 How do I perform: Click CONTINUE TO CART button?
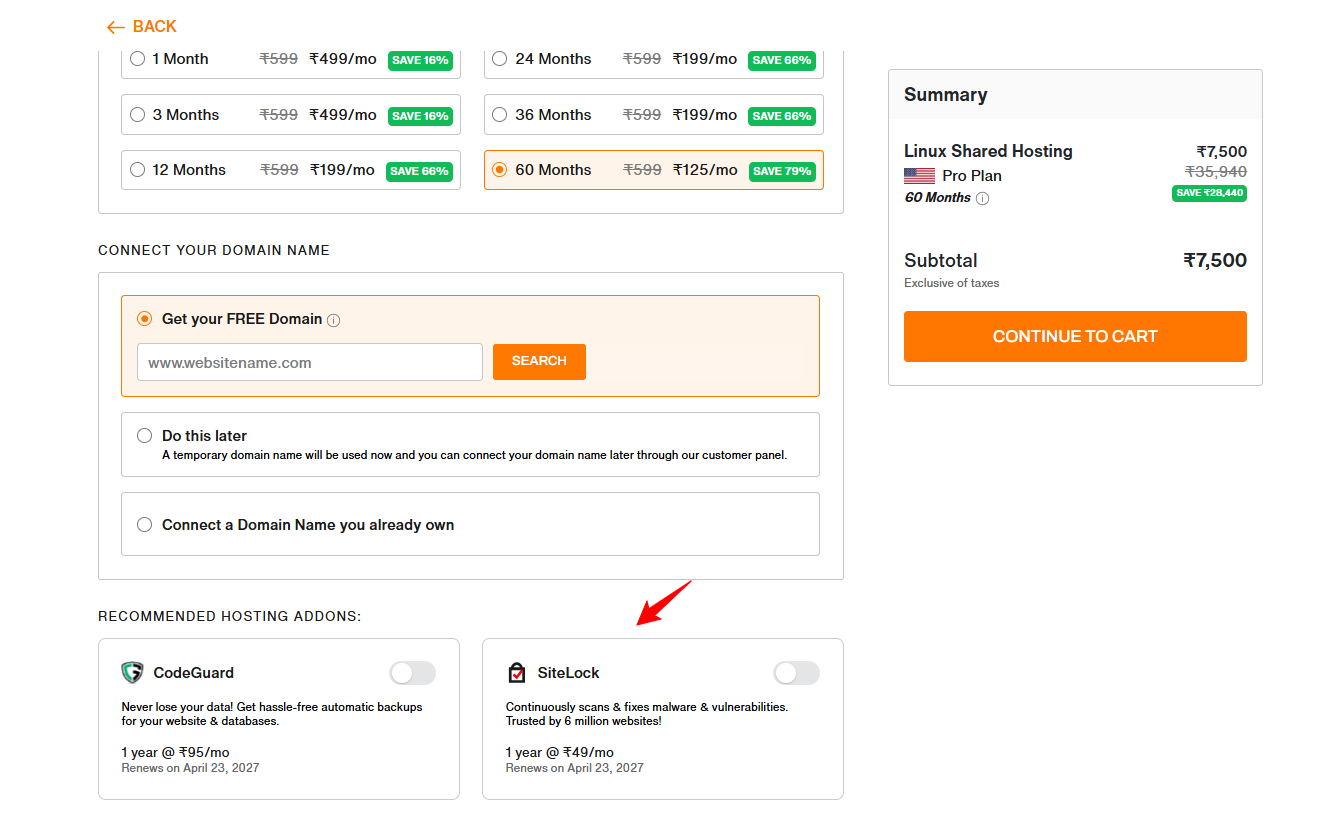[x=1075, y=336]
